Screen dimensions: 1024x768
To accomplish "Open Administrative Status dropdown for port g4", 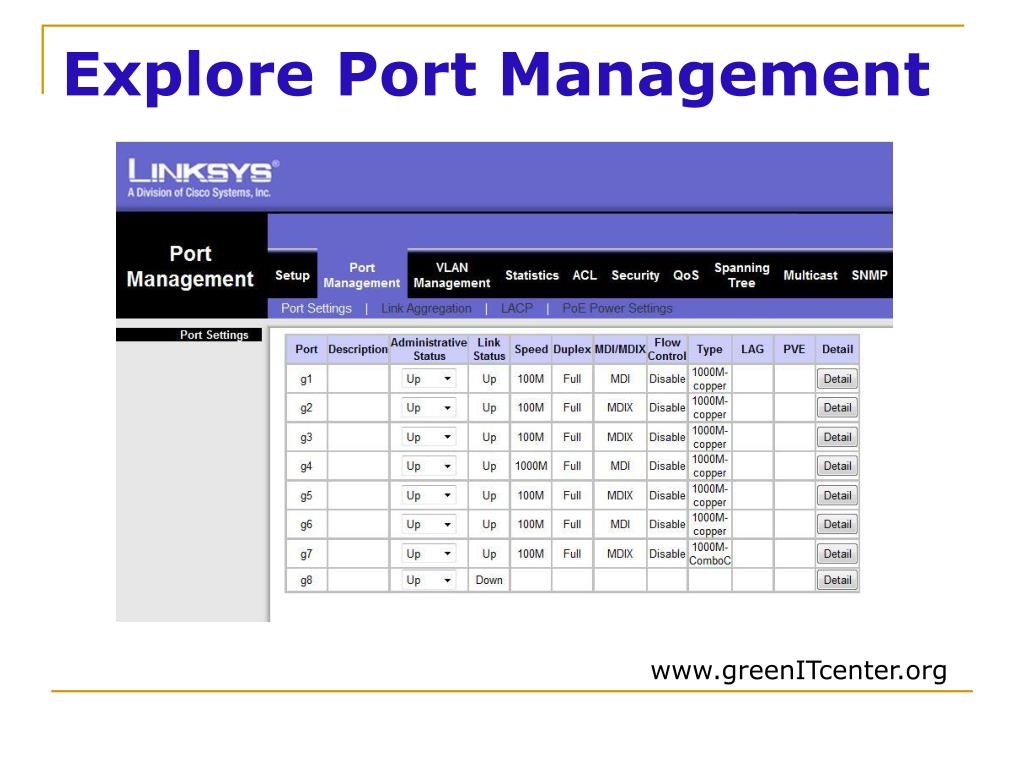I will tap(428, 466).
